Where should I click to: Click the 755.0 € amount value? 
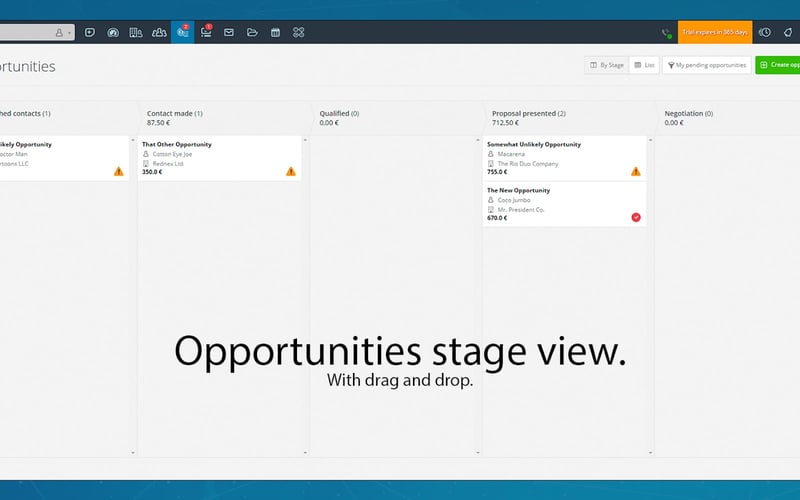point(497,172)
